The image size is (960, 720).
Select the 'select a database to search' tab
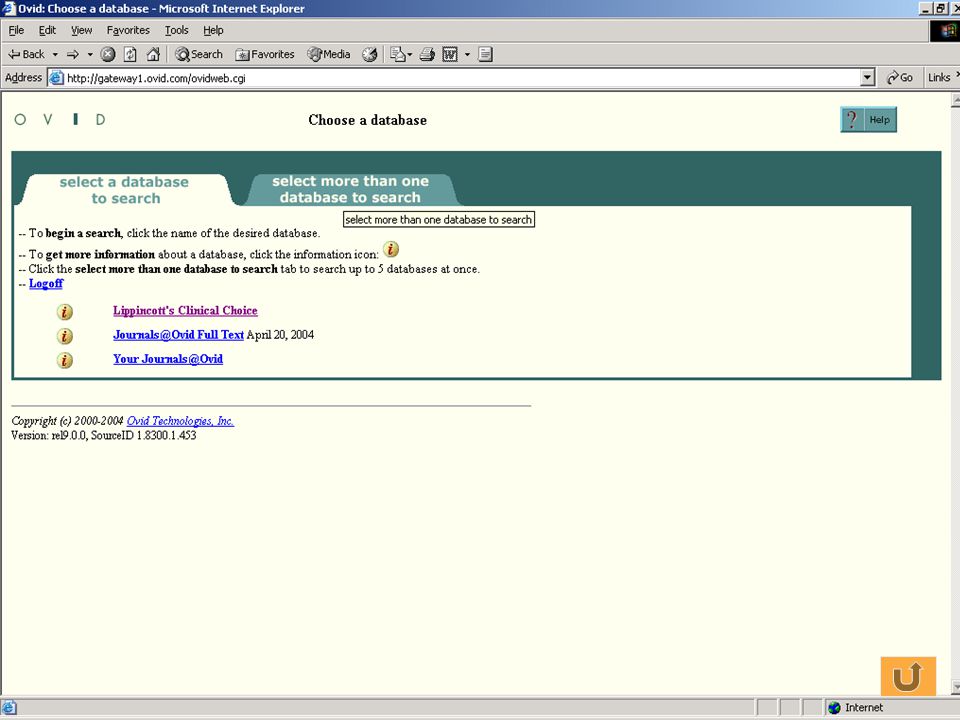[x=125, y=190]
